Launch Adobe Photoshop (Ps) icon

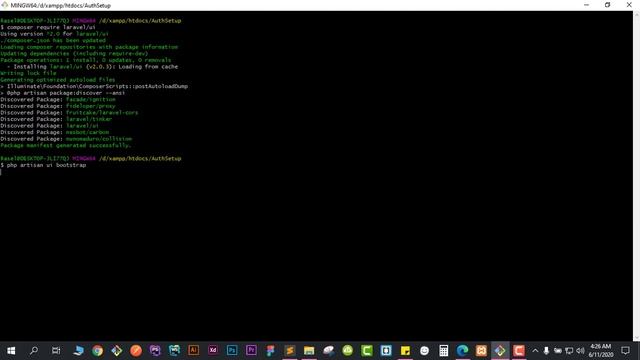pos(232,350)
